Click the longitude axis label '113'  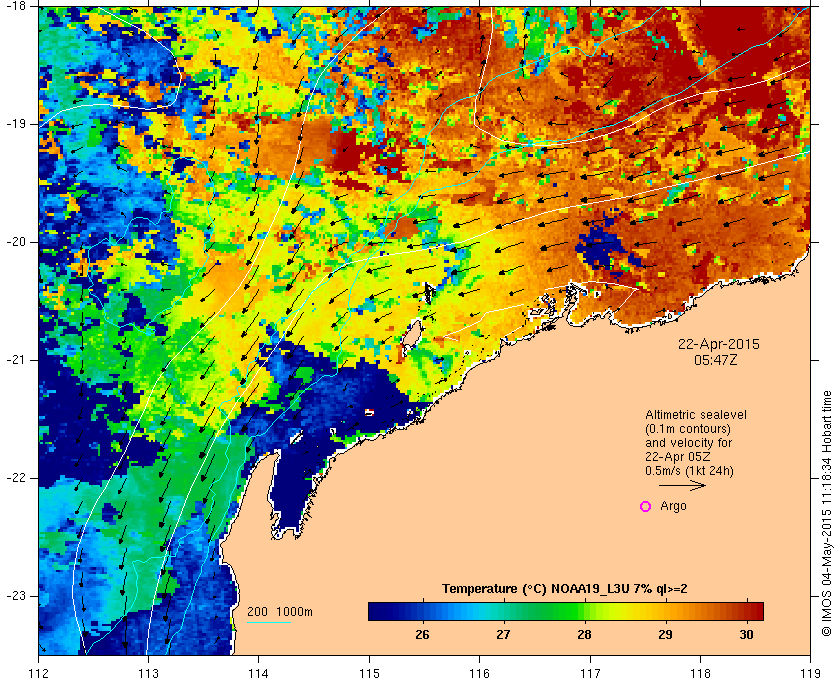point(148,673)
